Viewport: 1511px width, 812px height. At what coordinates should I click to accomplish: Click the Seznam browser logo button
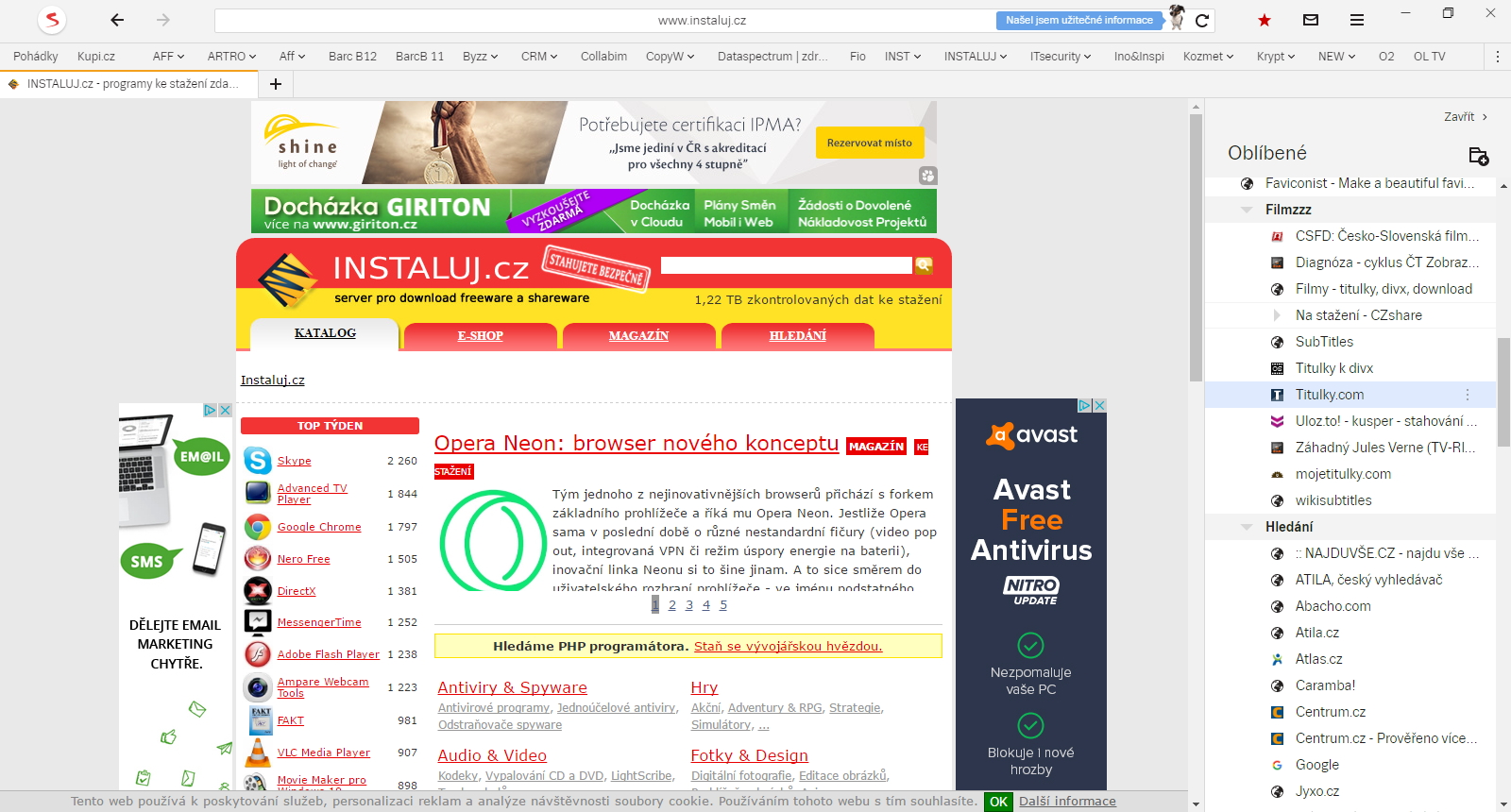pyautogui.click(x=52, y=20)
